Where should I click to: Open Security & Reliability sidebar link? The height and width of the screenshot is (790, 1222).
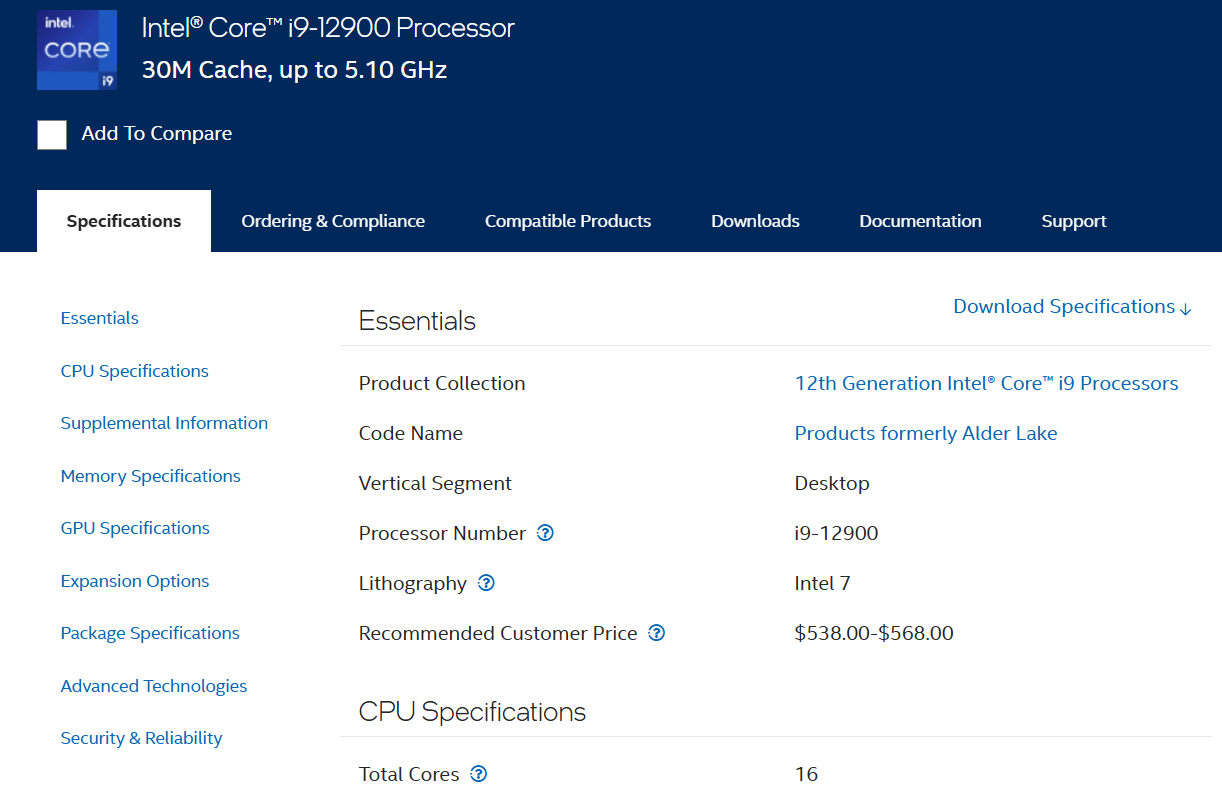pyautogui.click(x=141, y=738)
